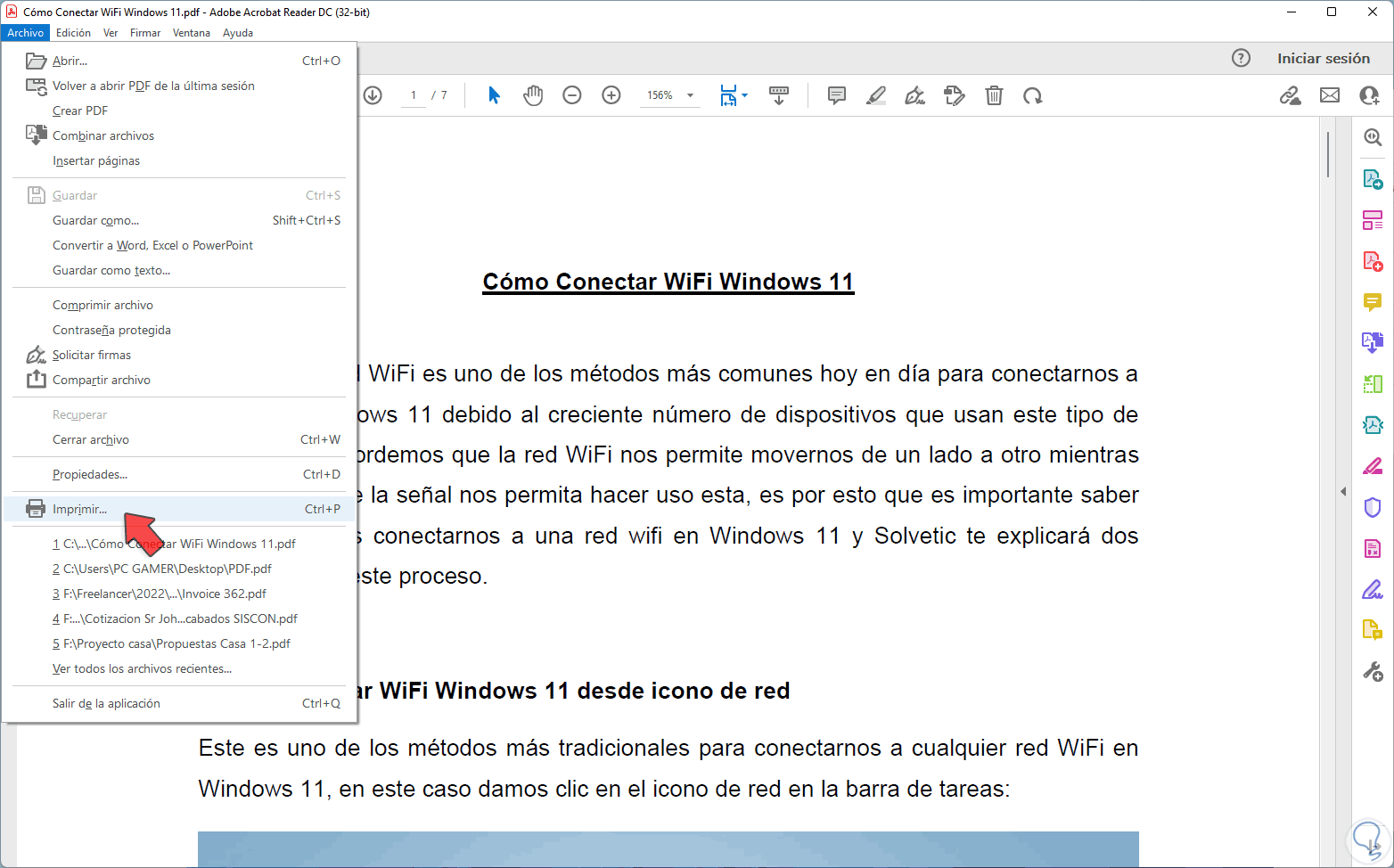The height and width of the screenshot is (868, 1394).
Task: Open the Ver menu
Action: [x=111, y=33]
